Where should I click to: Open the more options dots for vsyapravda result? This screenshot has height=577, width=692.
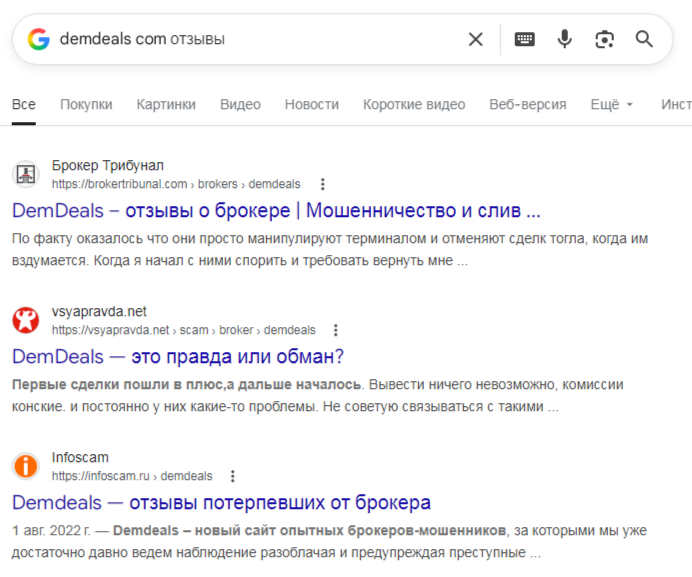pos(336,330)
